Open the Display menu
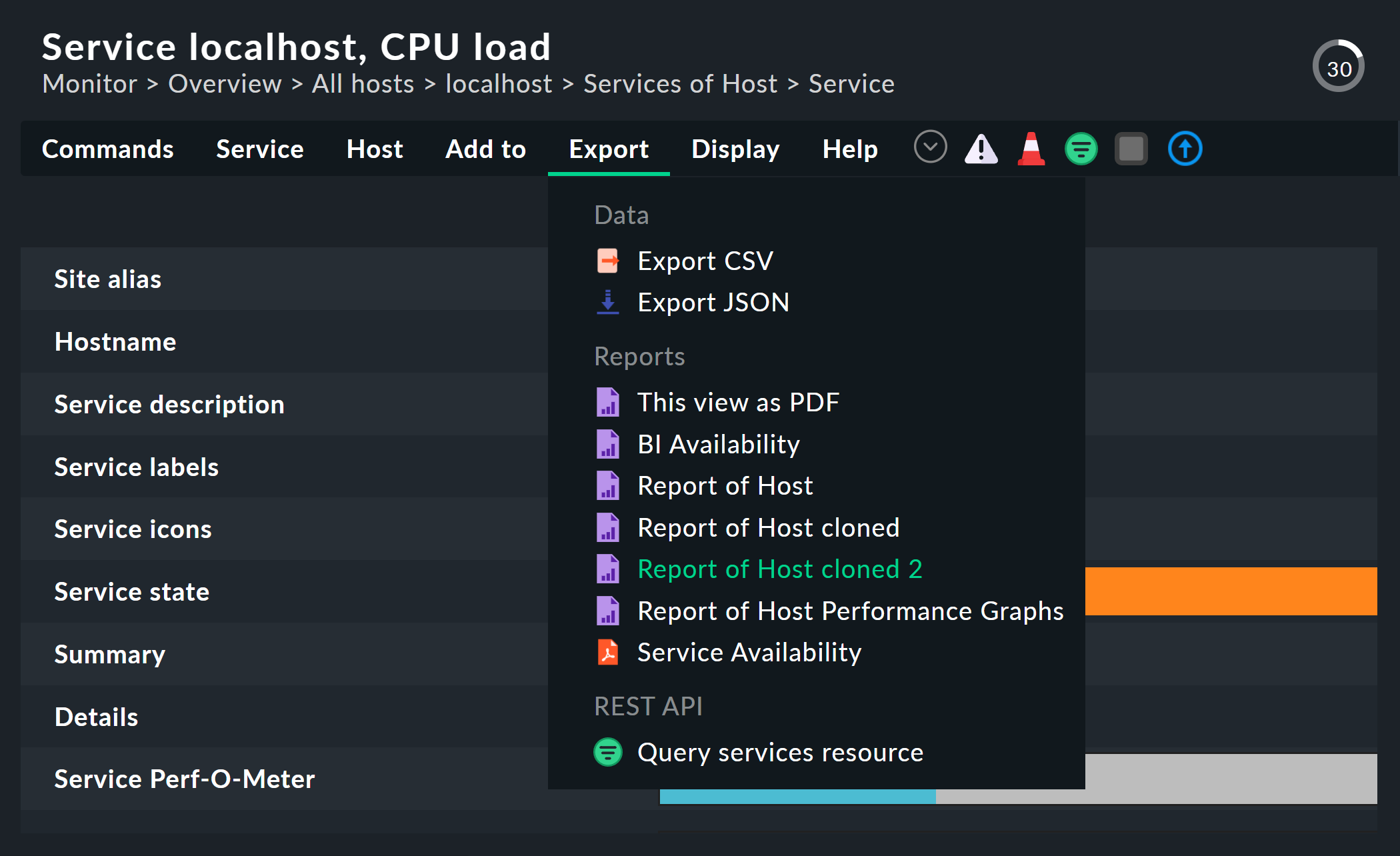 (x=735, y=149)
